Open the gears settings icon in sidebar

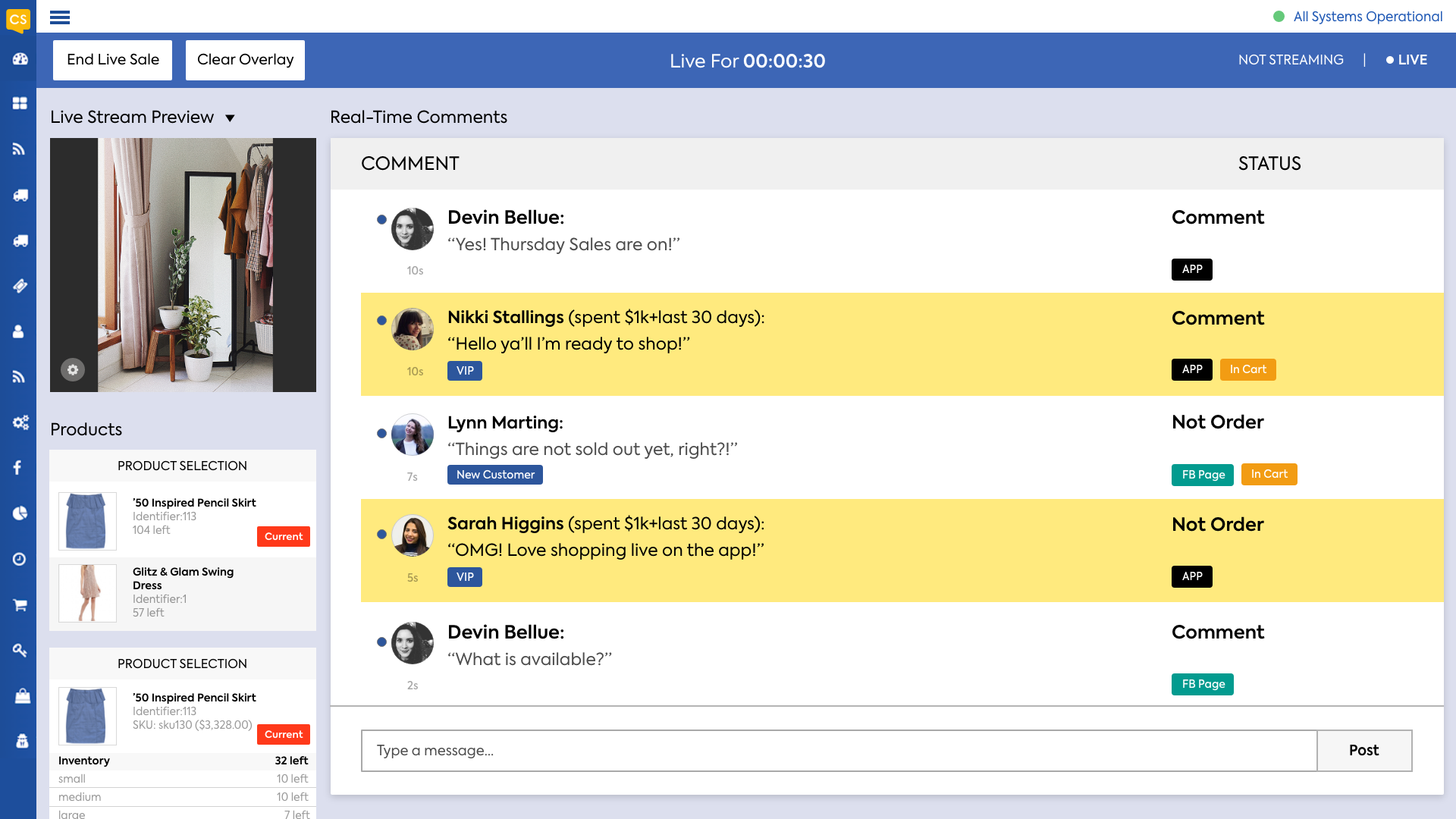click(19, 422)
